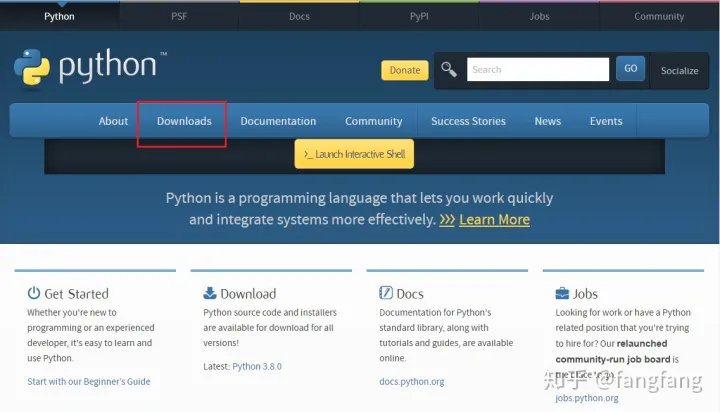
Task: Click the Docs pencil icon
Action: point(386,293)
